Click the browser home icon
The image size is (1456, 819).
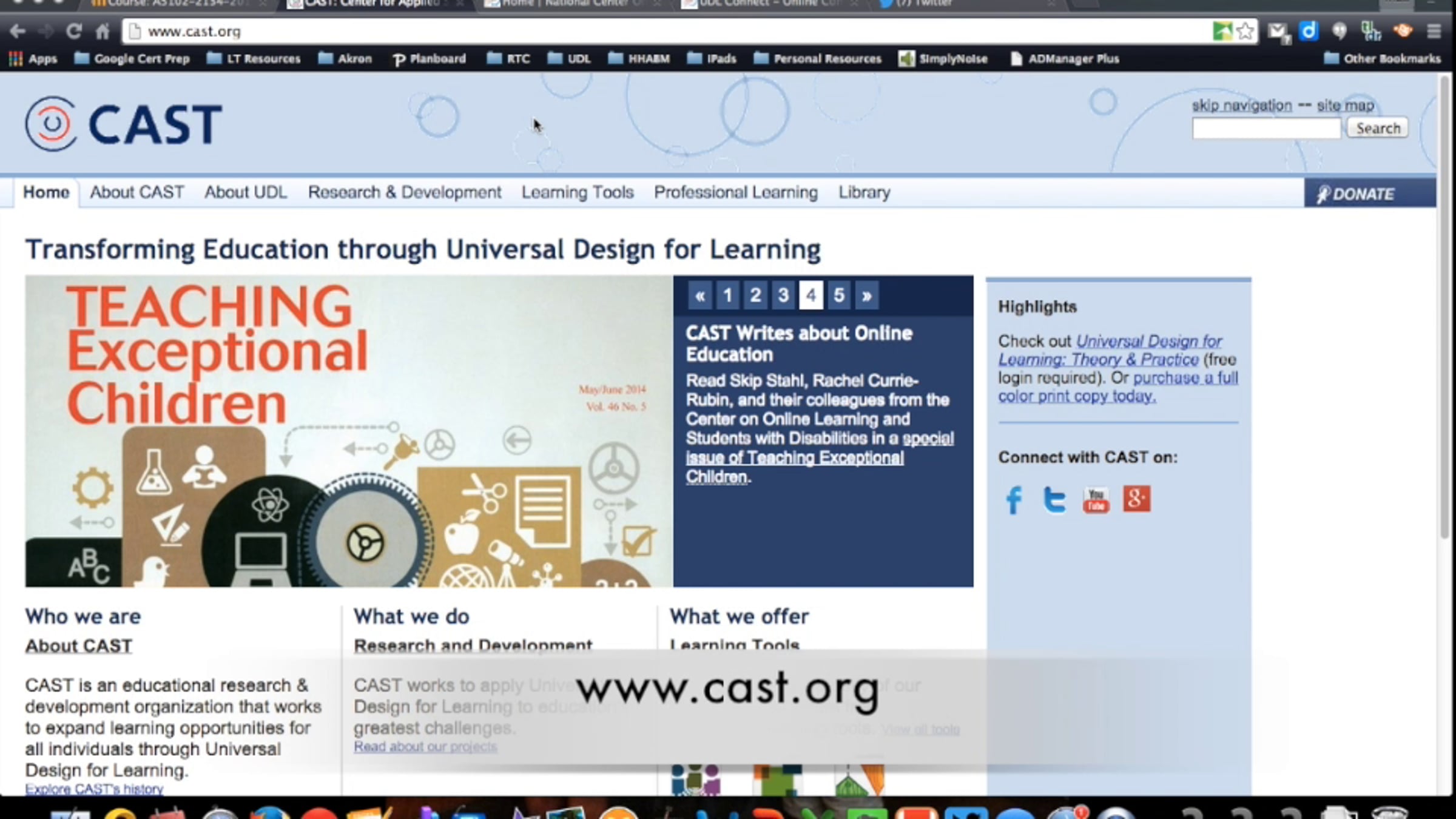[x=103, y=31]
